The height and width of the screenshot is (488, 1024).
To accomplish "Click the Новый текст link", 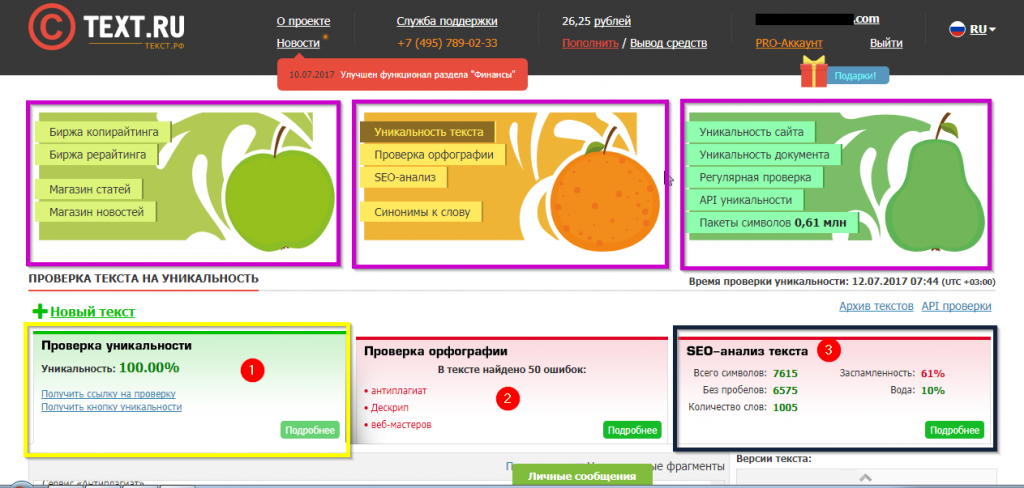I will click(x=93, y=312).
